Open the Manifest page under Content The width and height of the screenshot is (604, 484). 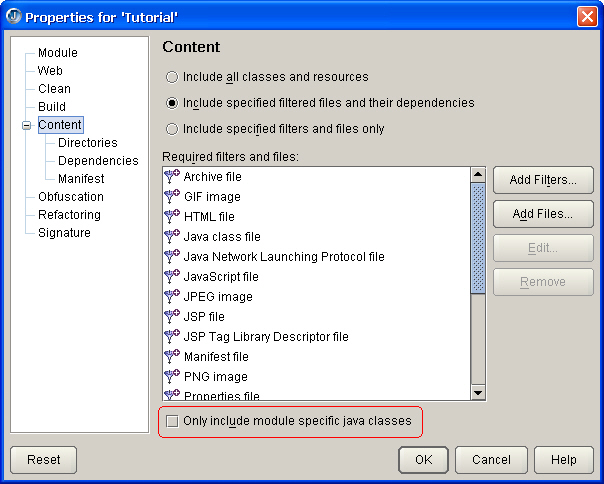point(81,179)
